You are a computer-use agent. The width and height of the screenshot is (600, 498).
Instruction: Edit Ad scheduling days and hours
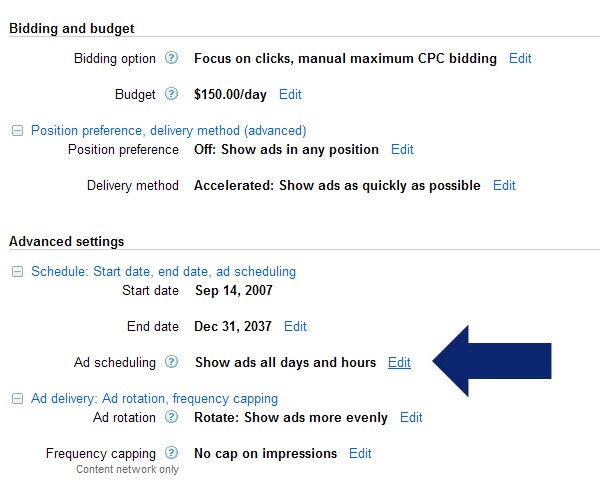(399, 362)
